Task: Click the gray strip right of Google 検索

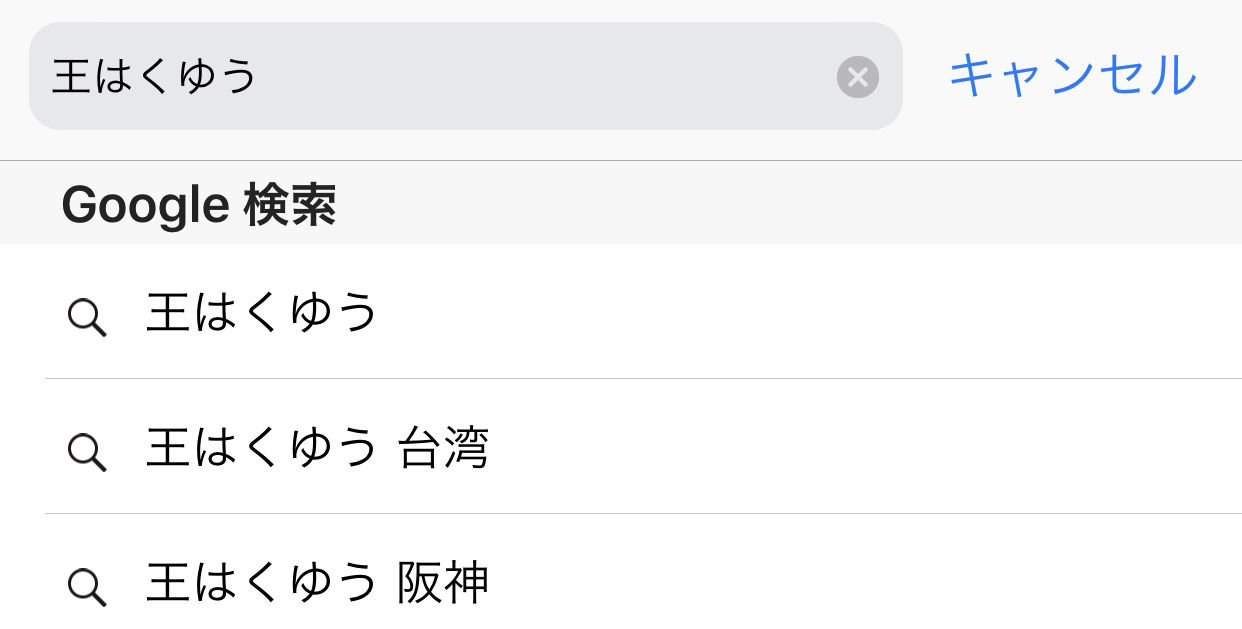Action: click(790, 203)
